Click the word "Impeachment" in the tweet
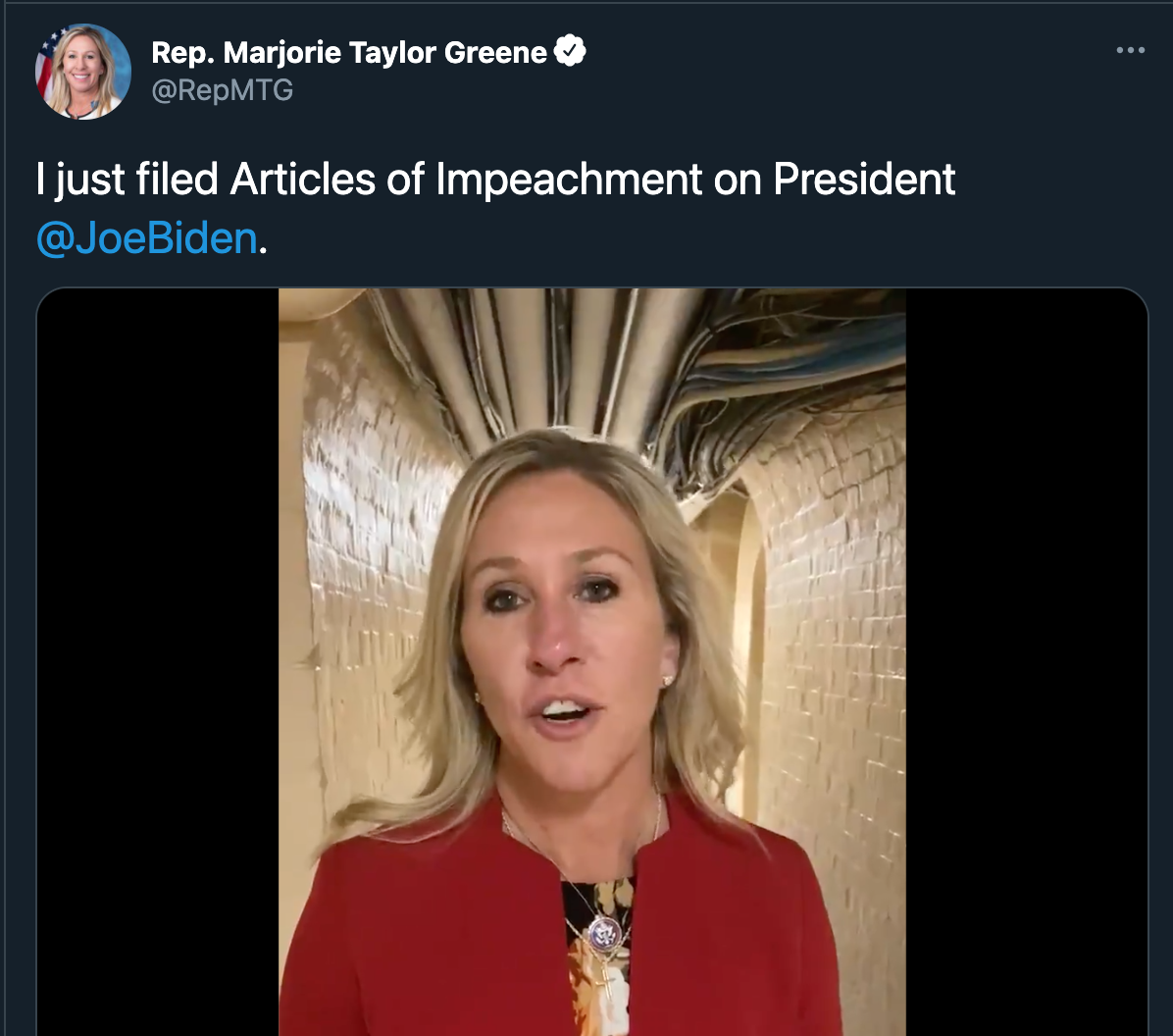1173x1036 pixels. coord(569,180)
